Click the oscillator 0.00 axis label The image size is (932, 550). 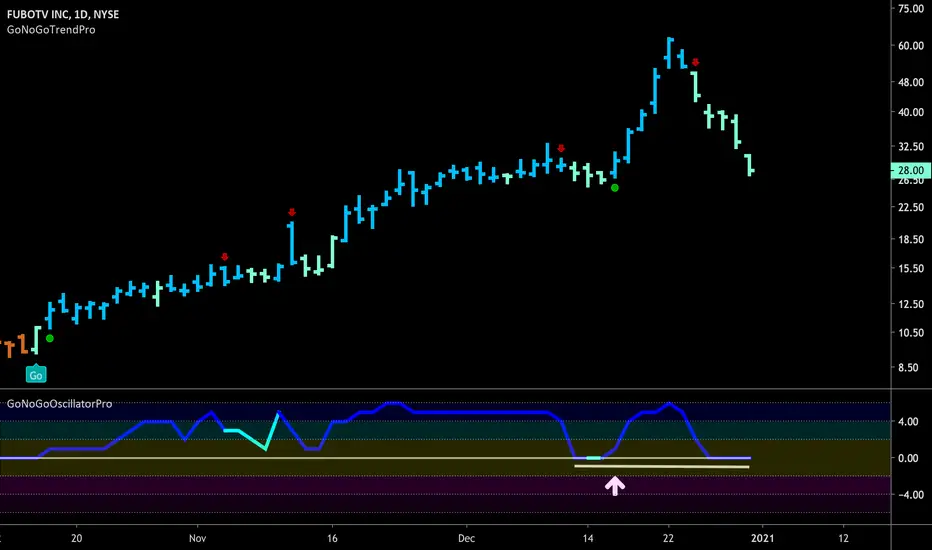(x=908, y=458)
